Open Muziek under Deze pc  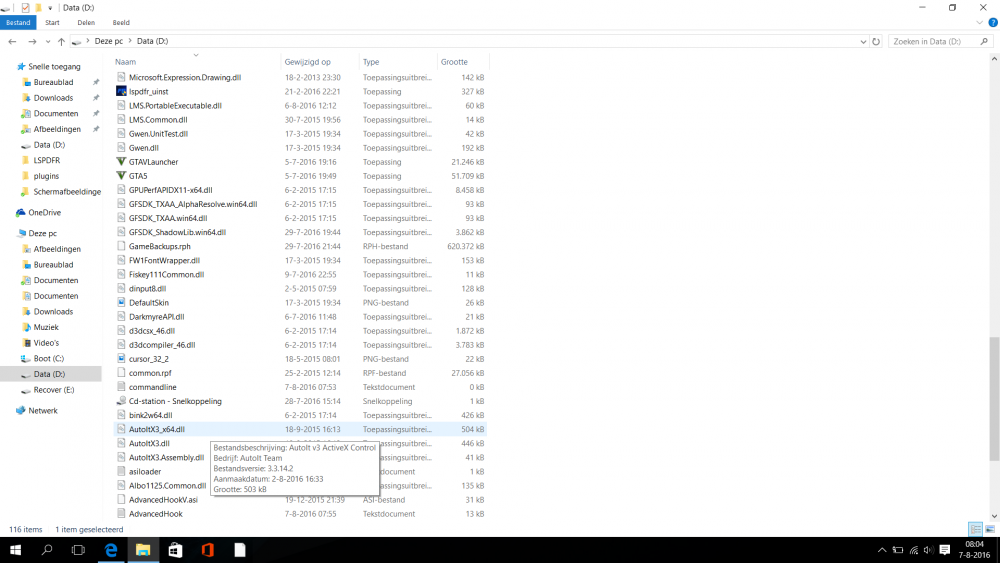click(46, 327)
